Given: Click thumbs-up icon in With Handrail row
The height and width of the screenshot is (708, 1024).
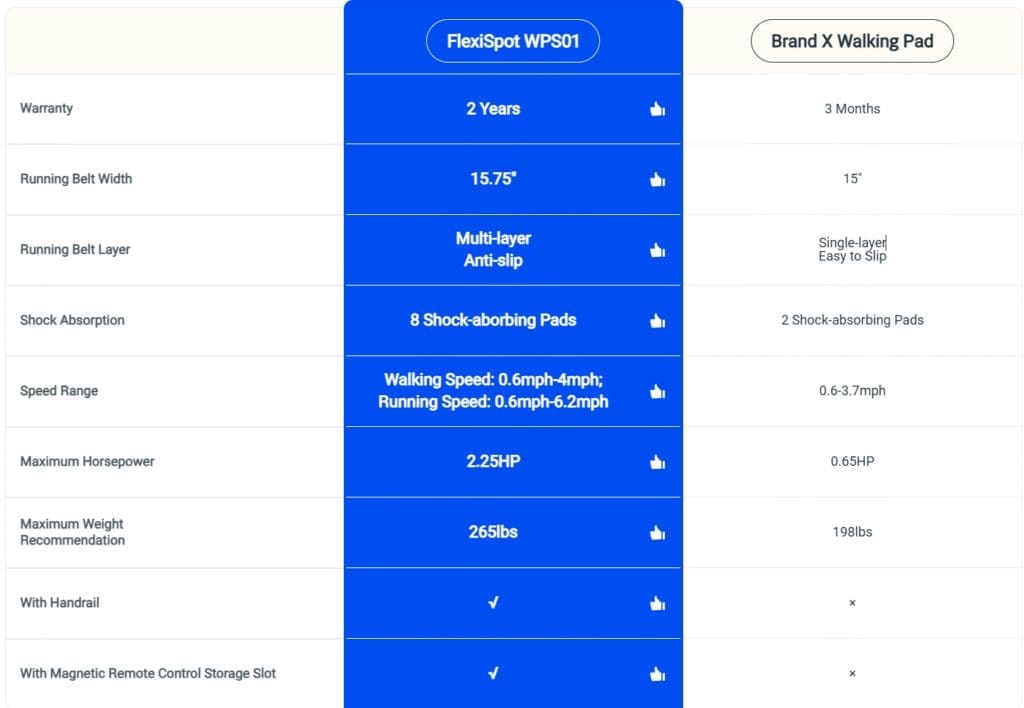Looking at the screenshot, I should pyautogui.click(x=658, y=603).
